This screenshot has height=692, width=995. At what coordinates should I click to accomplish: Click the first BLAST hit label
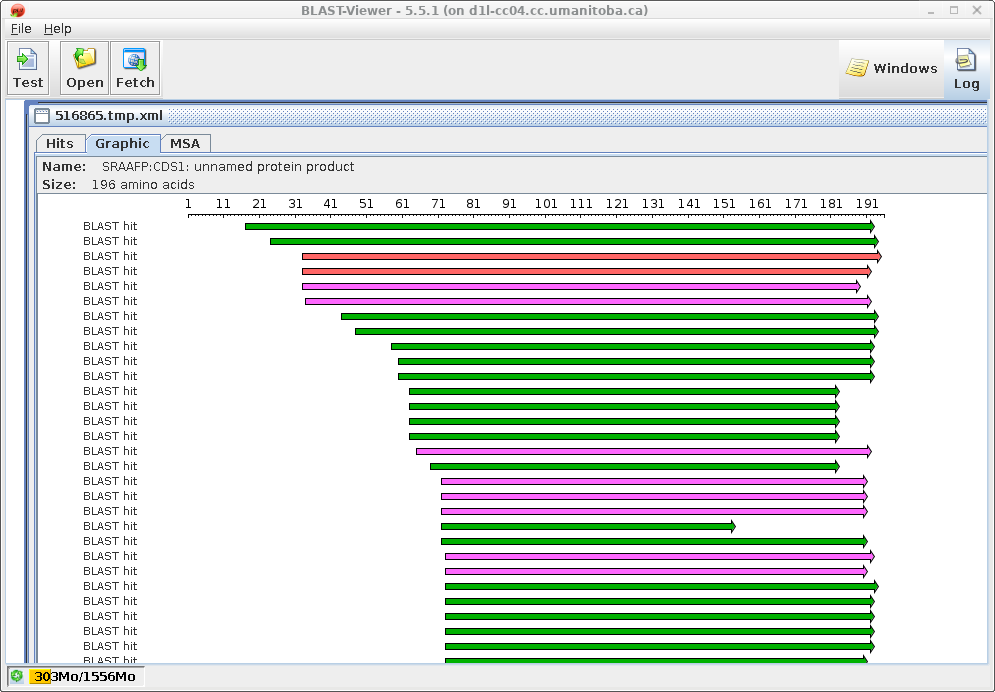click(110, 227)
